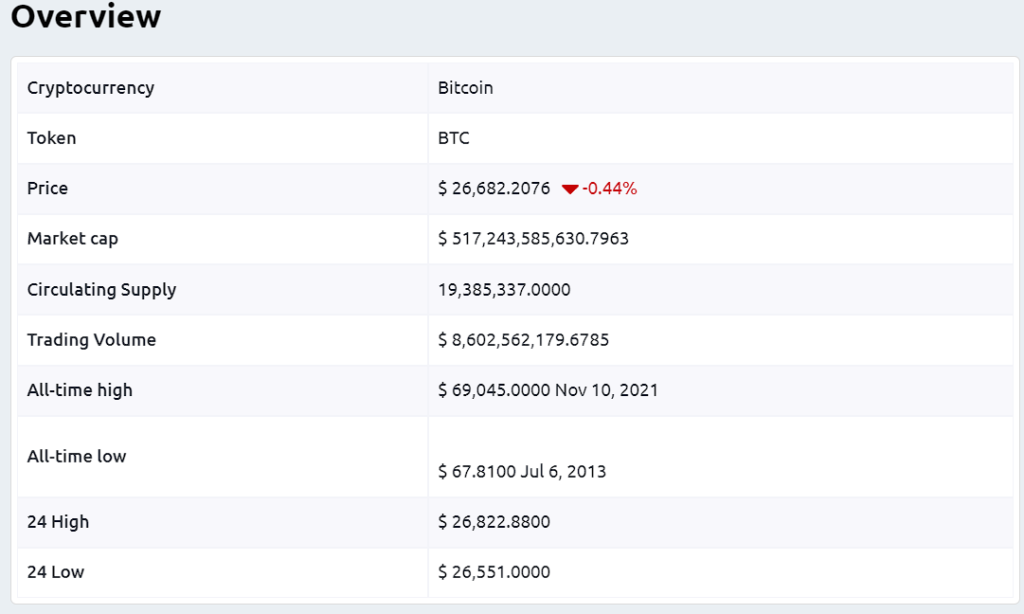Click the Overview heading
This screenshot has width=1024, height=614.
(x=86, y=17)
